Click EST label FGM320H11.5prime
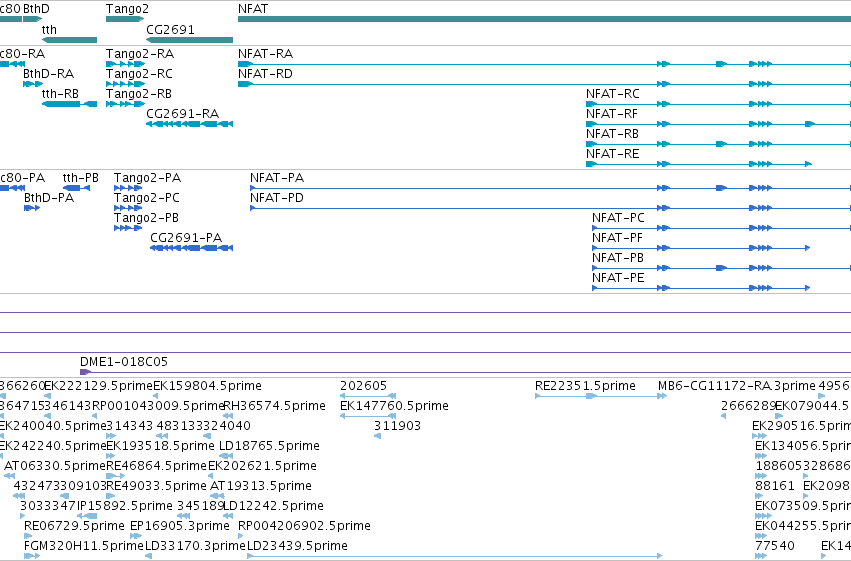Screen dimensions: 851x561 click(x=84, y=546)
